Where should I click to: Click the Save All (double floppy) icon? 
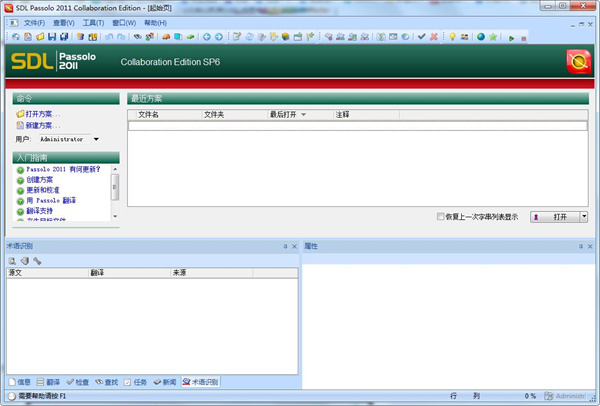click(x=64, y=37)
